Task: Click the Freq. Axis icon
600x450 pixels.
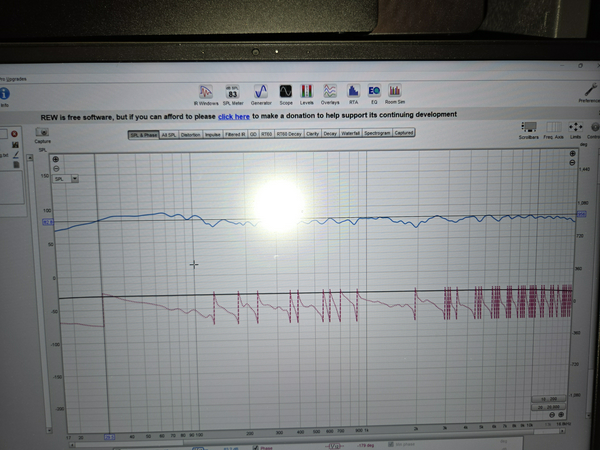Action: coord(553,130)
